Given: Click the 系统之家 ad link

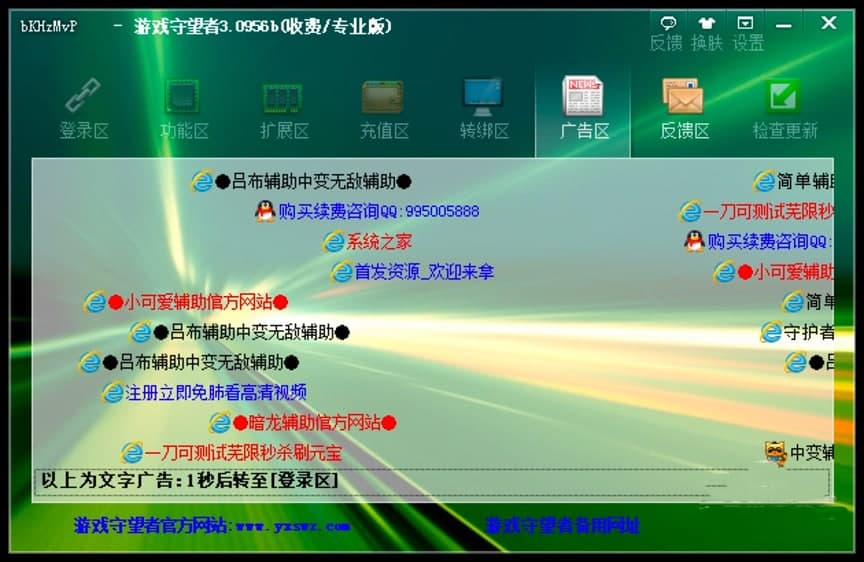Looking at the screenshot, I should tap(378, 242).
